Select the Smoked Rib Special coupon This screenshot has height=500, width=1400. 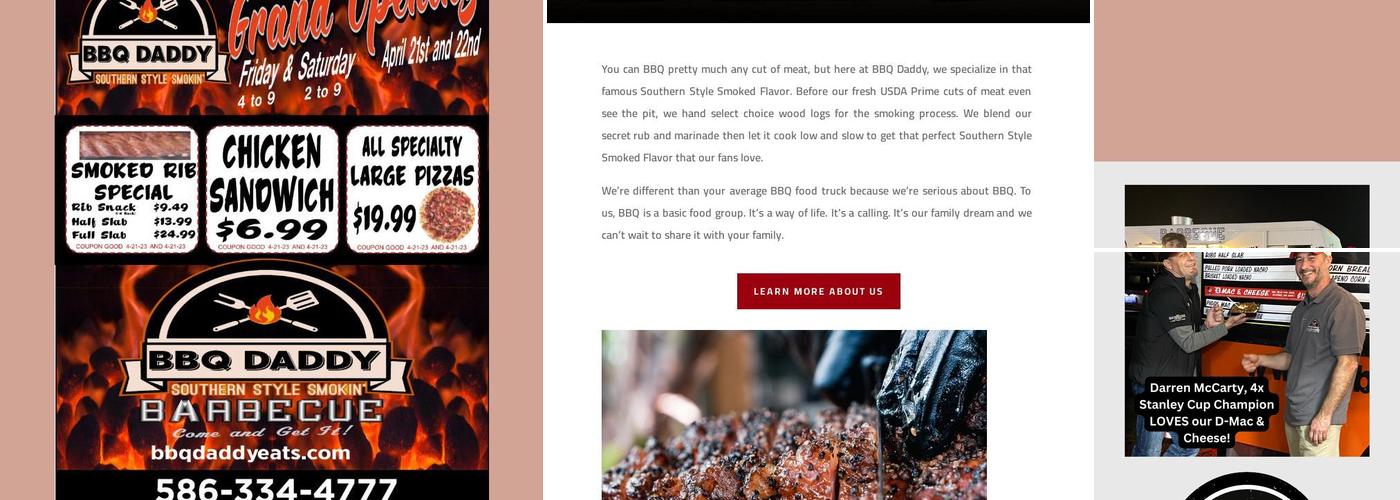pyautogui.click(x=133, y=189)
